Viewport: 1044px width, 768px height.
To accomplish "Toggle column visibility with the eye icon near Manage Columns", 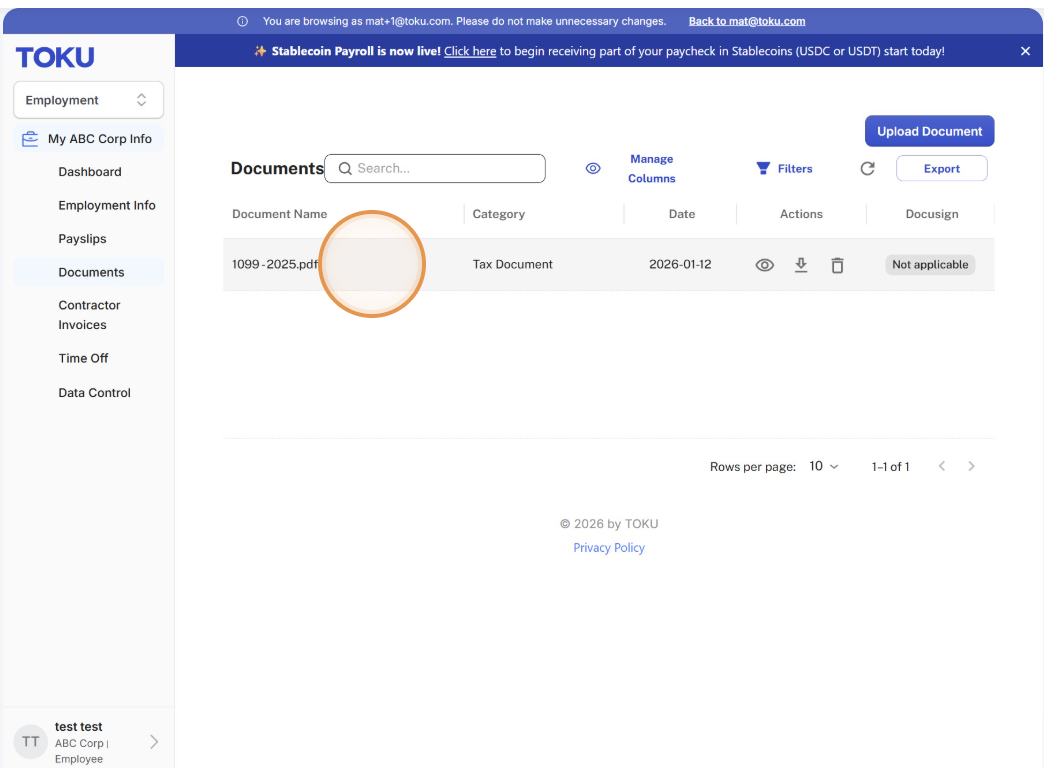I will click(x=593, y=169).
